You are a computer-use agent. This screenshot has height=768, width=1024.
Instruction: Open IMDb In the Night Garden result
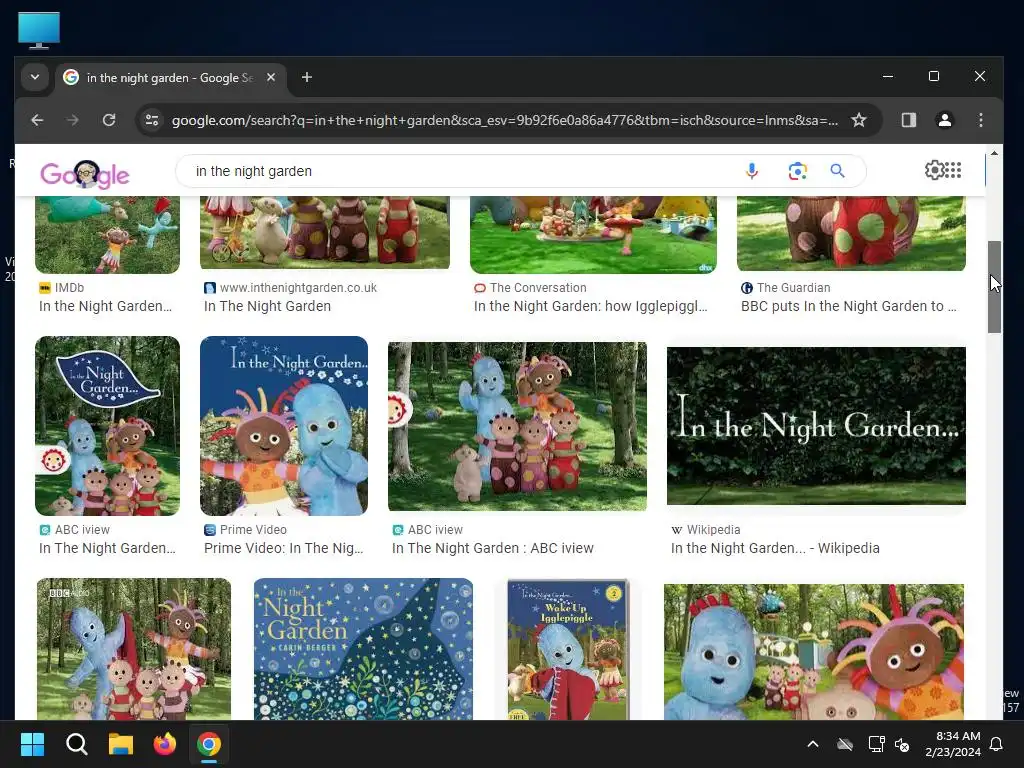point(105,306)
